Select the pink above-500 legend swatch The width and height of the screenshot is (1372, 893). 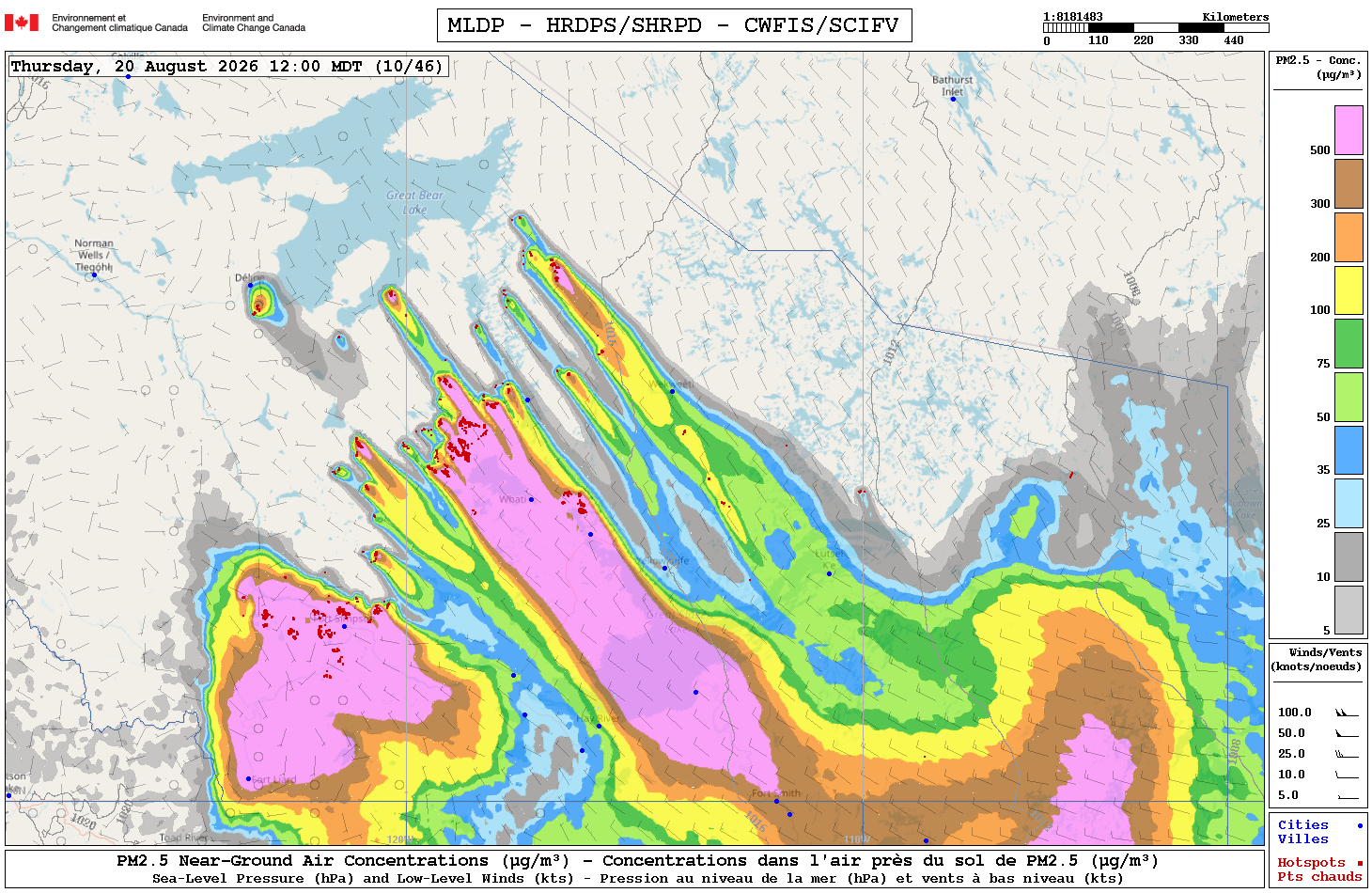1349,130
